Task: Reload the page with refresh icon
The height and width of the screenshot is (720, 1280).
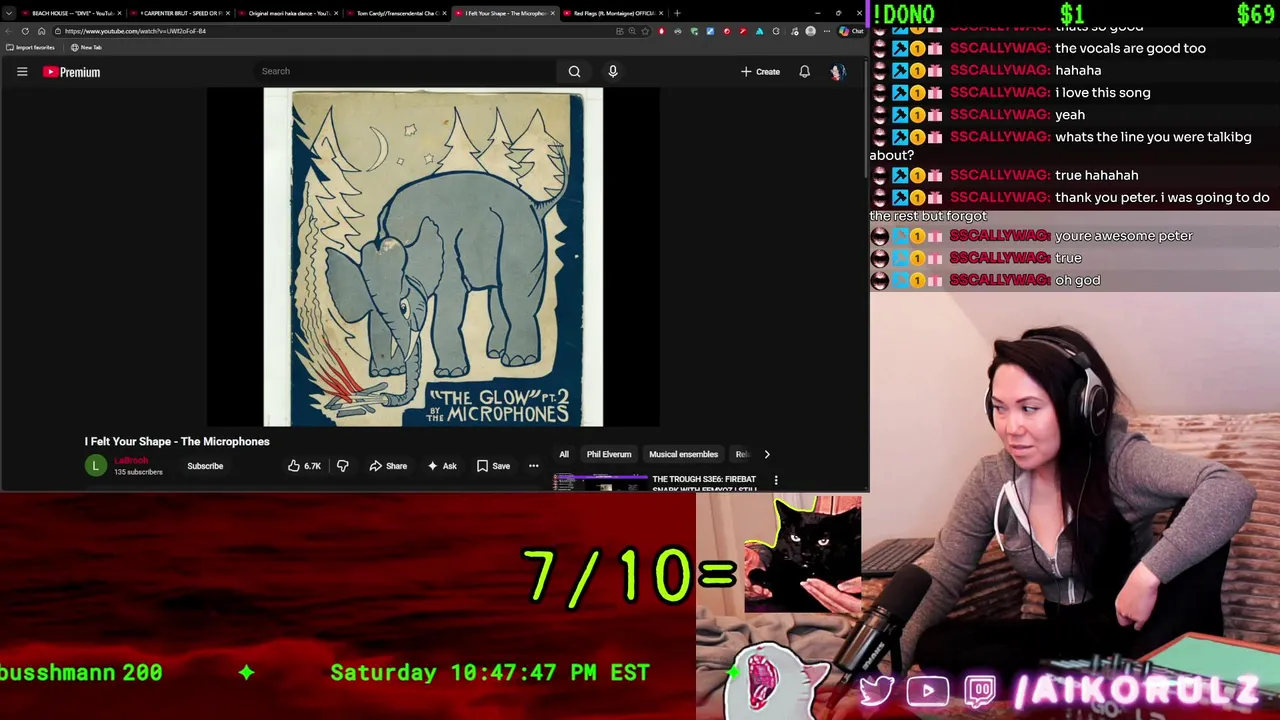Action: [x=25, y=31]
